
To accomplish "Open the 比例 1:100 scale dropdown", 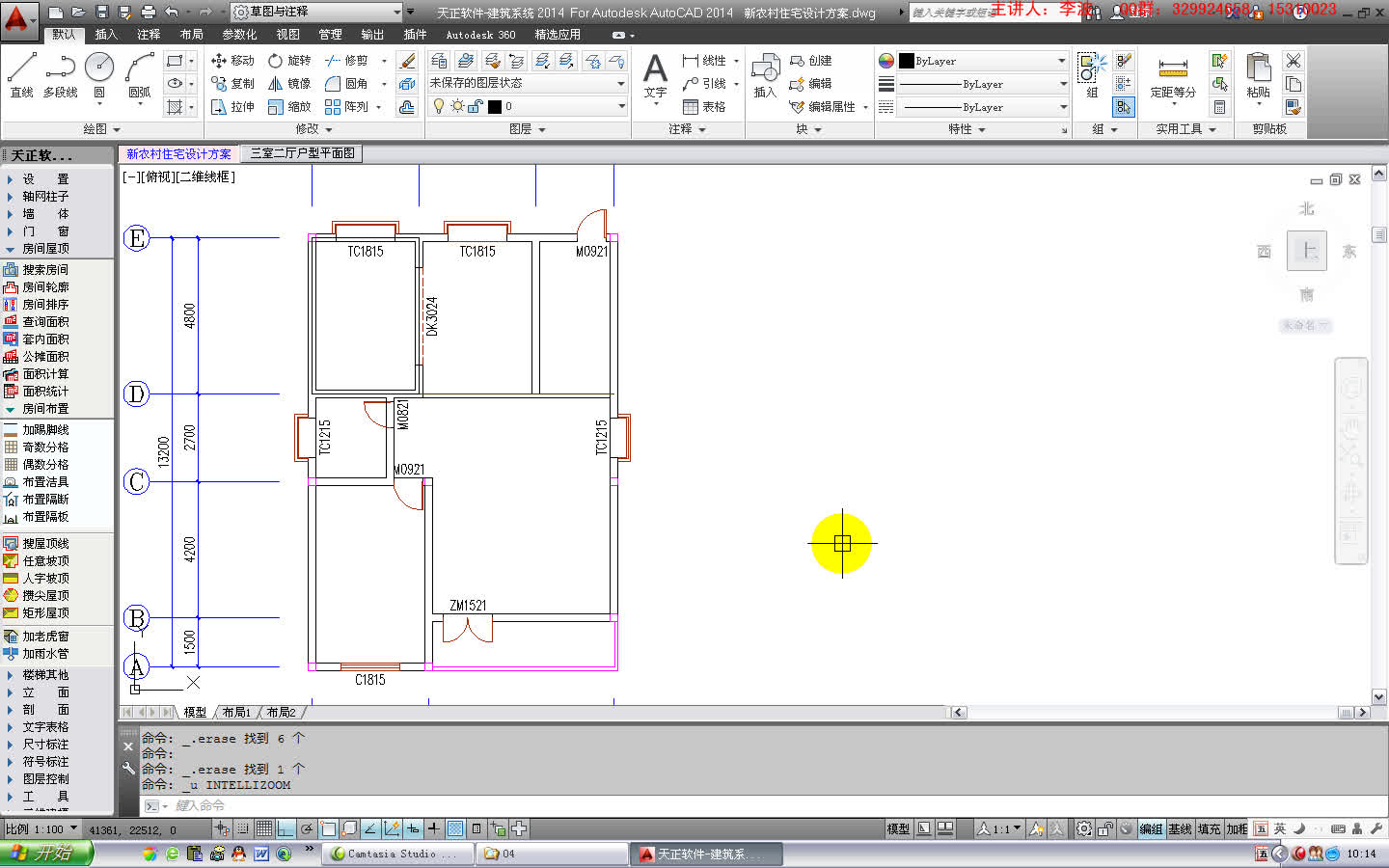I will click(41, 828).
